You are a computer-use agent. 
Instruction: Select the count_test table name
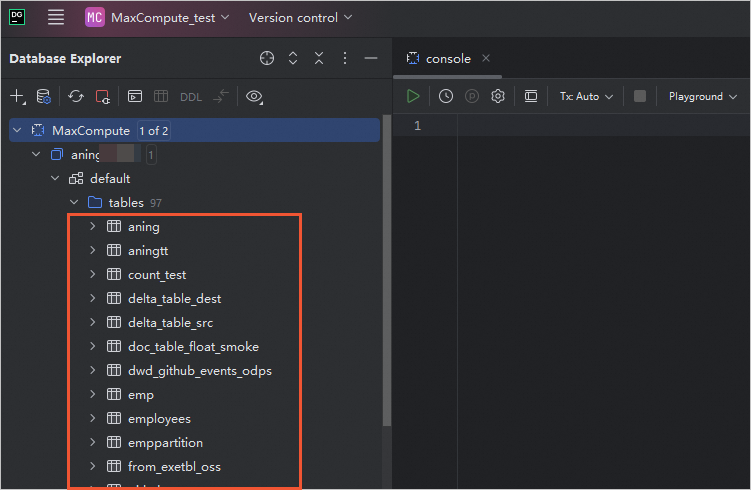(157, 275)
